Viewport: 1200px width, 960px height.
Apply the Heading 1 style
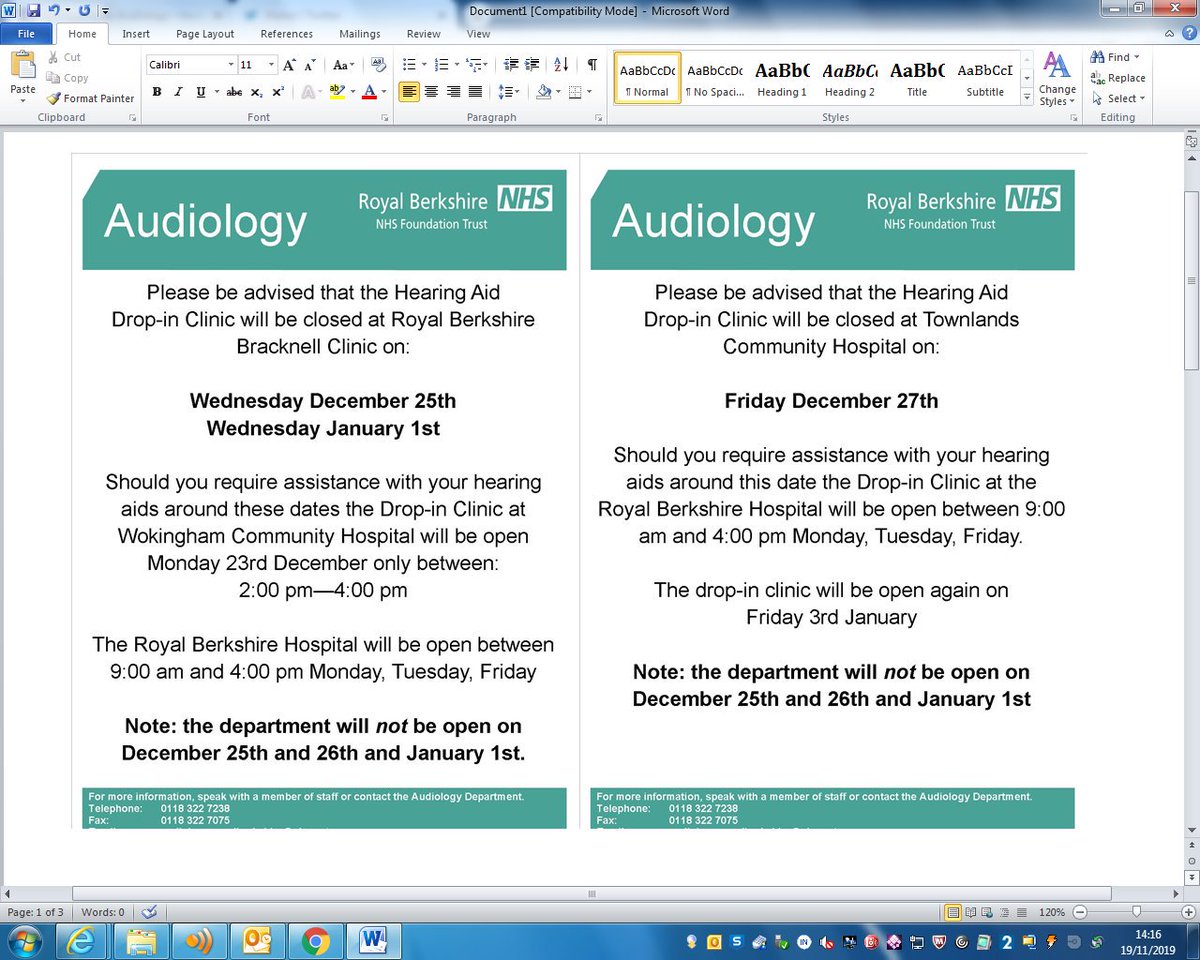tap(782, 79)
